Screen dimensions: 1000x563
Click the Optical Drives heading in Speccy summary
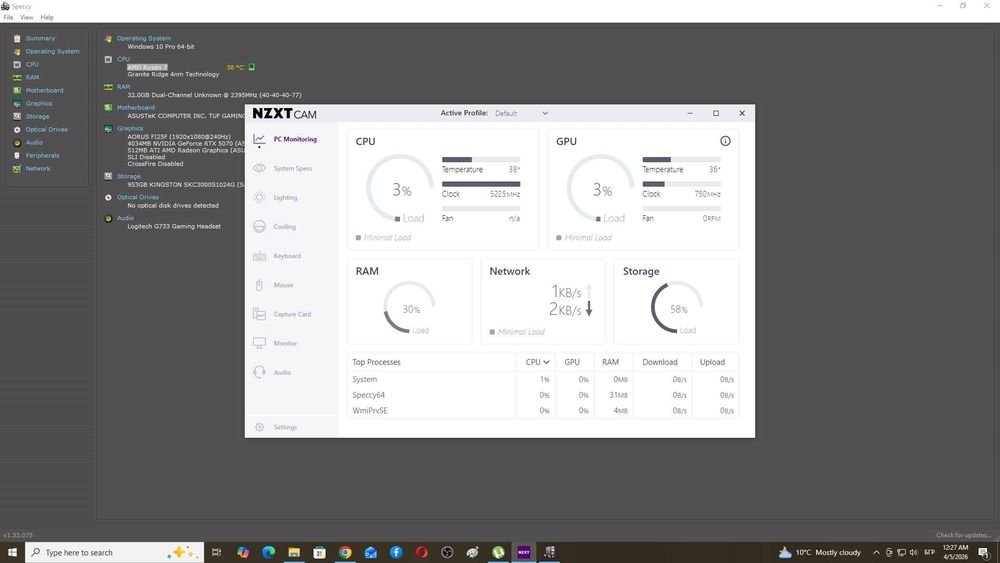point(138,197)
